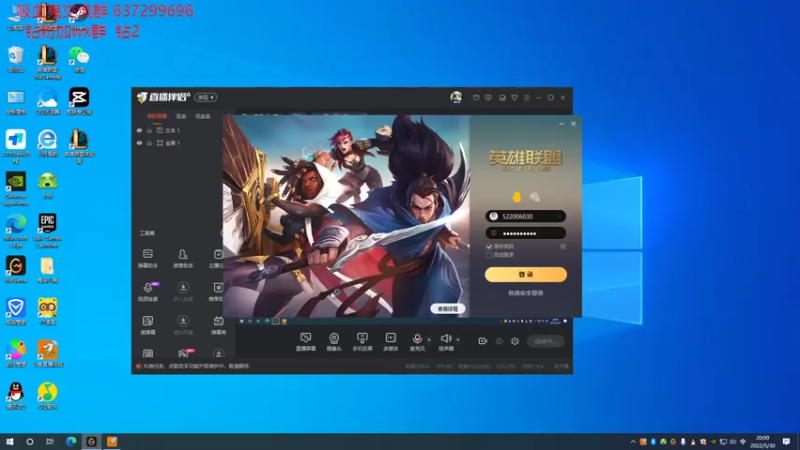This screenshot has width=800, height=450.
Task: Check the remember password checkbox
Action: point(489,246)
